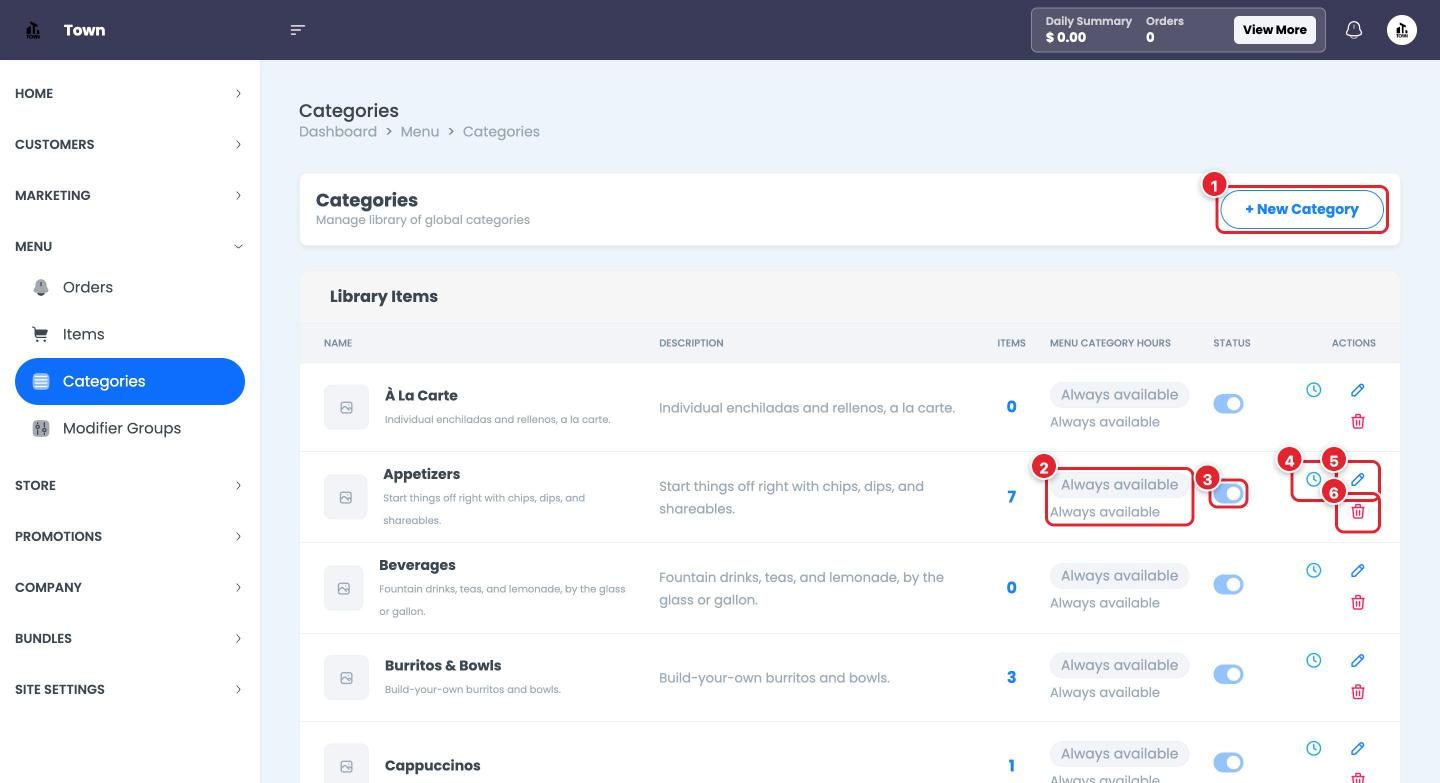Open Orders in the sidebar menu
The height and width of the screenshot is (783, 1440).
[x=130, y=287]
